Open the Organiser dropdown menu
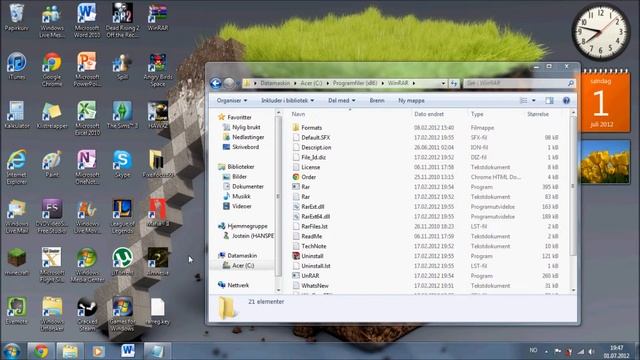The height and width of the screenshot is (360, 640). tap(231, 100)
